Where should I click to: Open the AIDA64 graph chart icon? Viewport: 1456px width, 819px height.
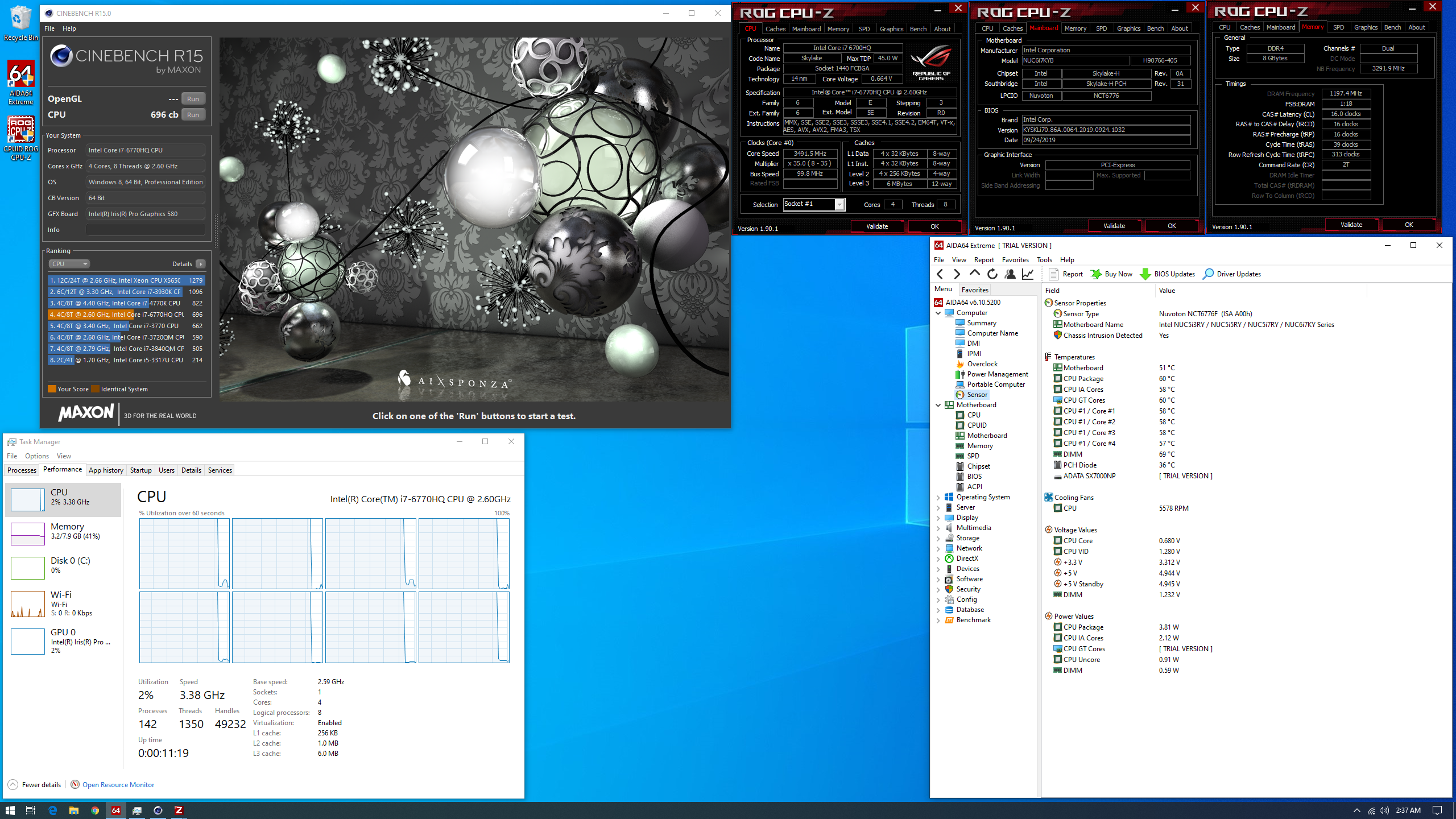(1028, 274)
